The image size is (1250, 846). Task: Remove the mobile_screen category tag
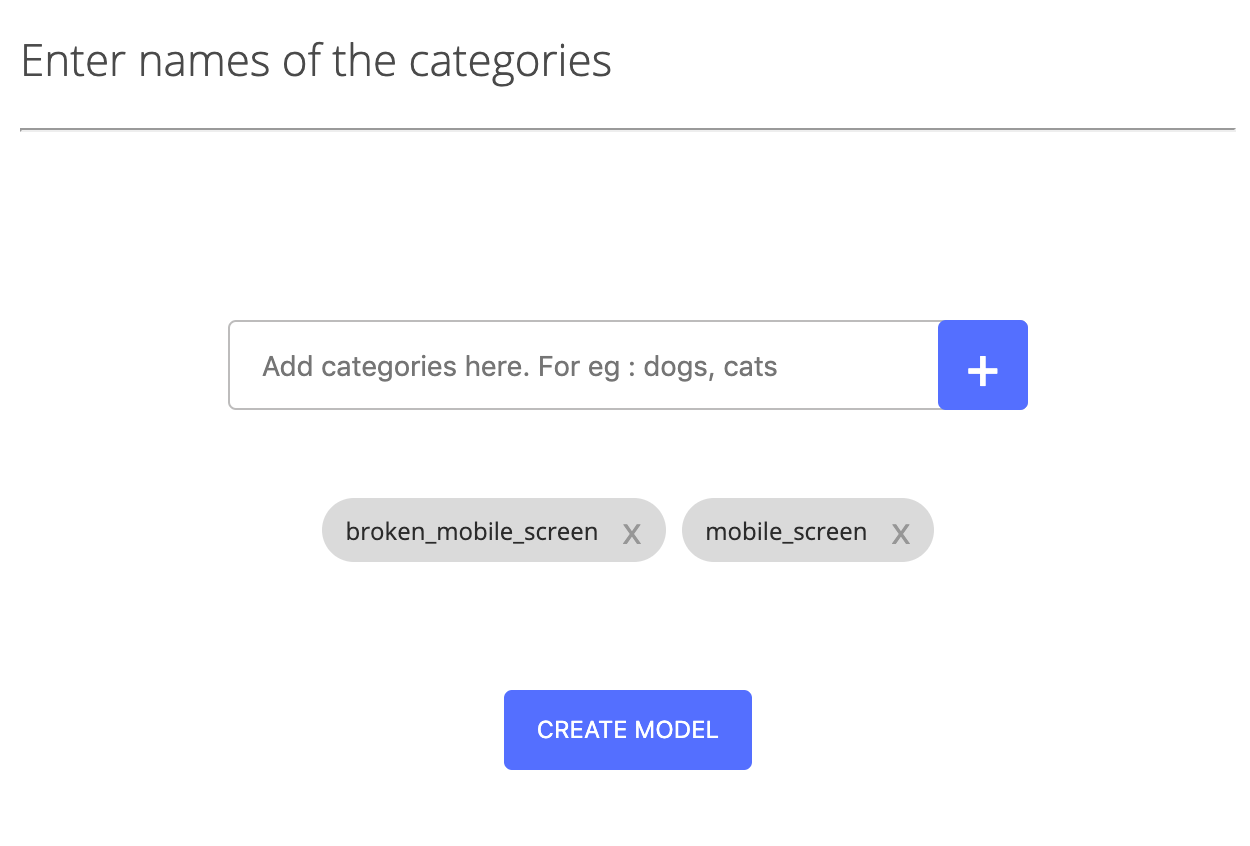(901, 532)
